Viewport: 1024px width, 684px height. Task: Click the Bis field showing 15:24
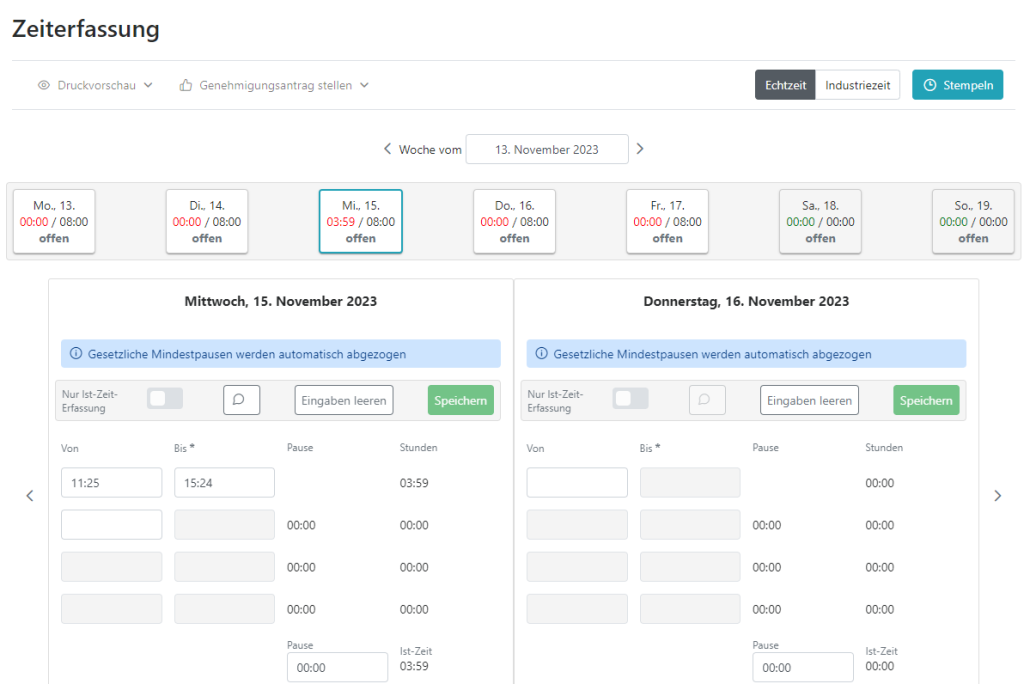[225, 483]
